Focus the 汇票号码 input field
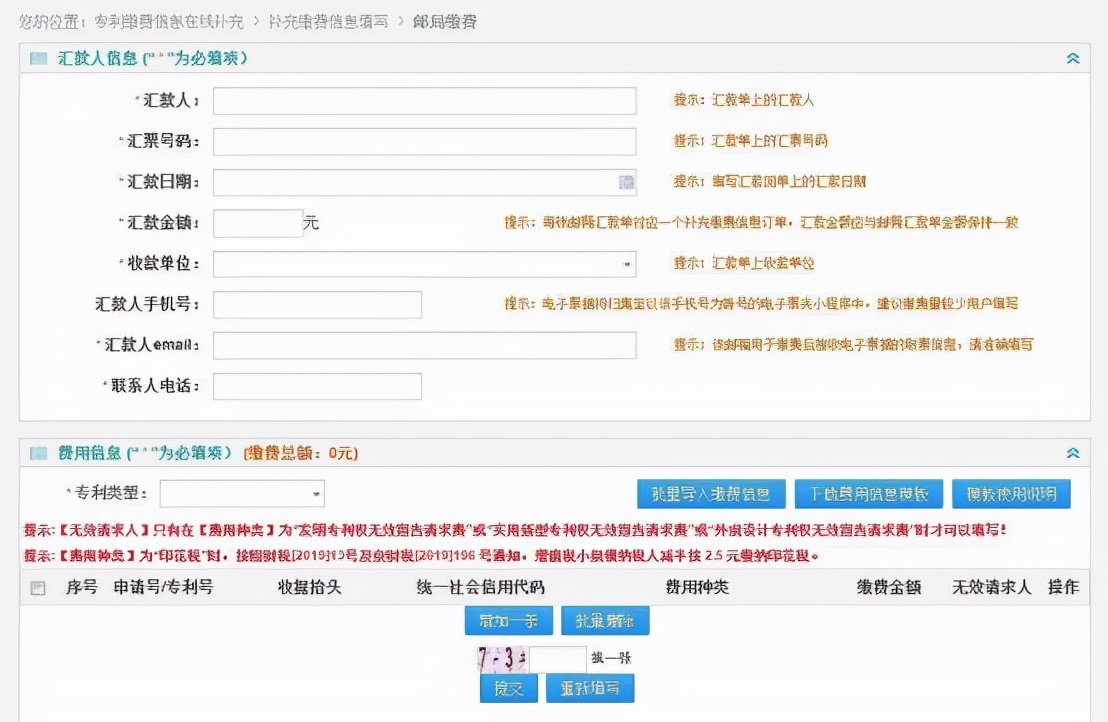This screenshot has width=1108, height=722. click(424, 141)
